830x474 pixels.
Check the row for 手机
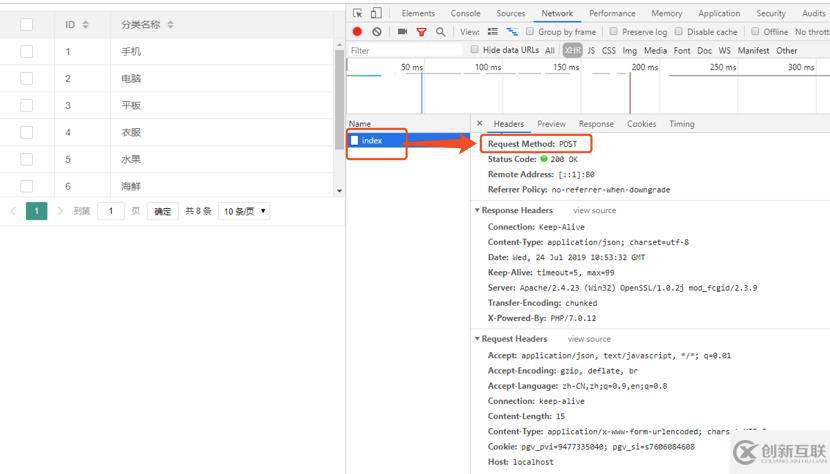pos(26,51)
